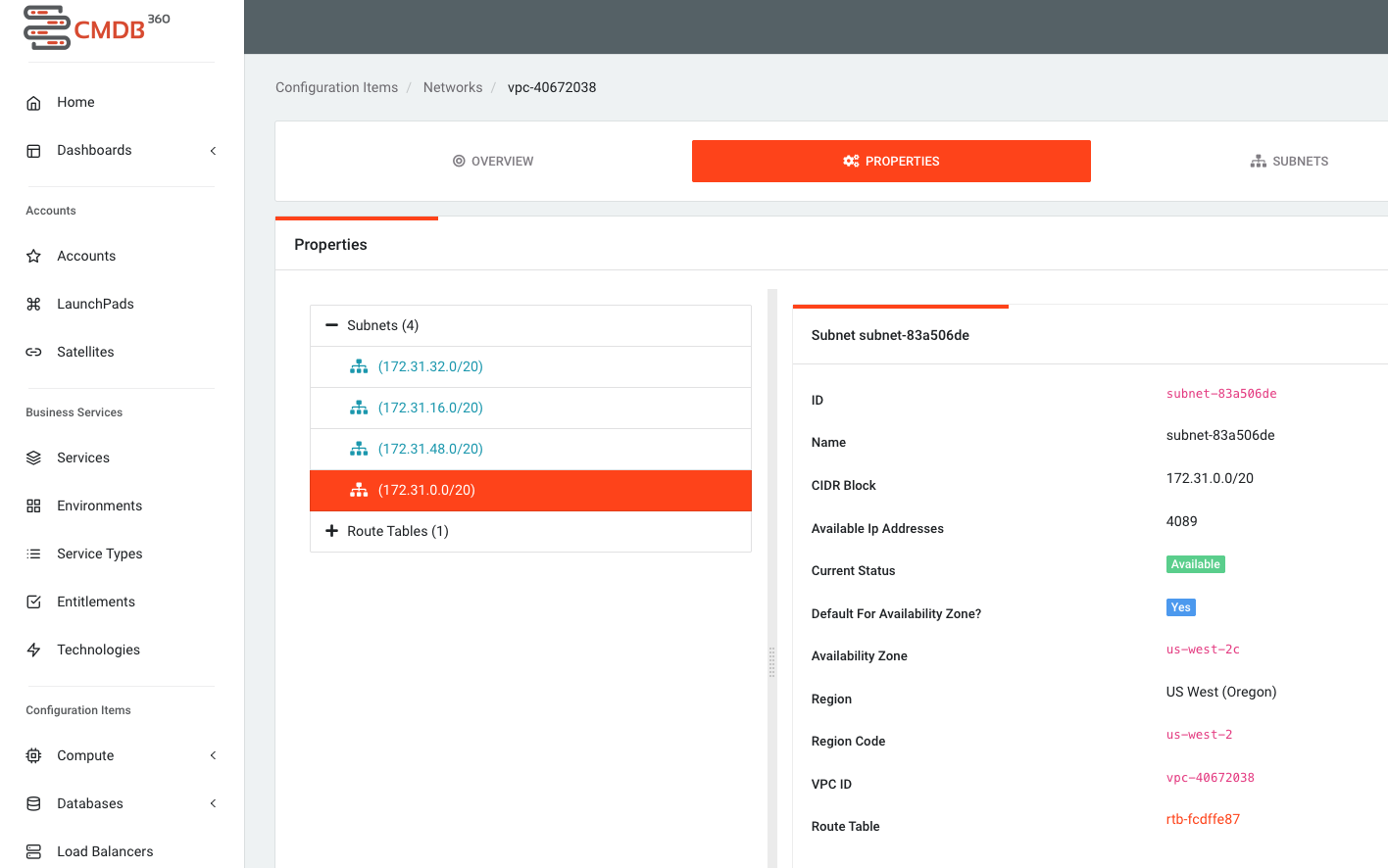Screen dimensions: 1388x868
Task: Click the network icon beside 172.31.32.0/20
Action: pos(359,366)
